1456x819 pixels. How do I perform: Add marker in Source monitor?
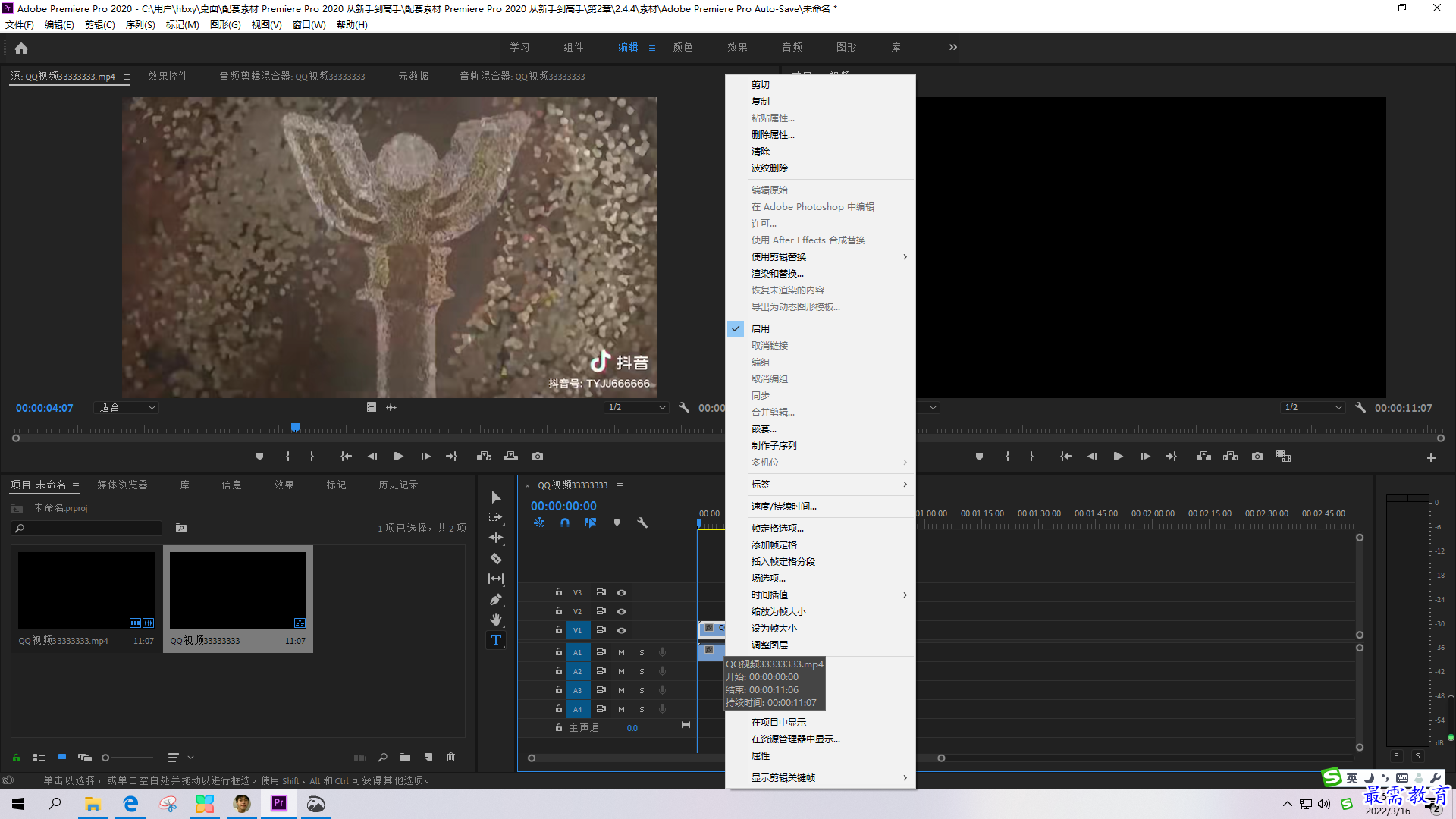(x=260, y=457)
